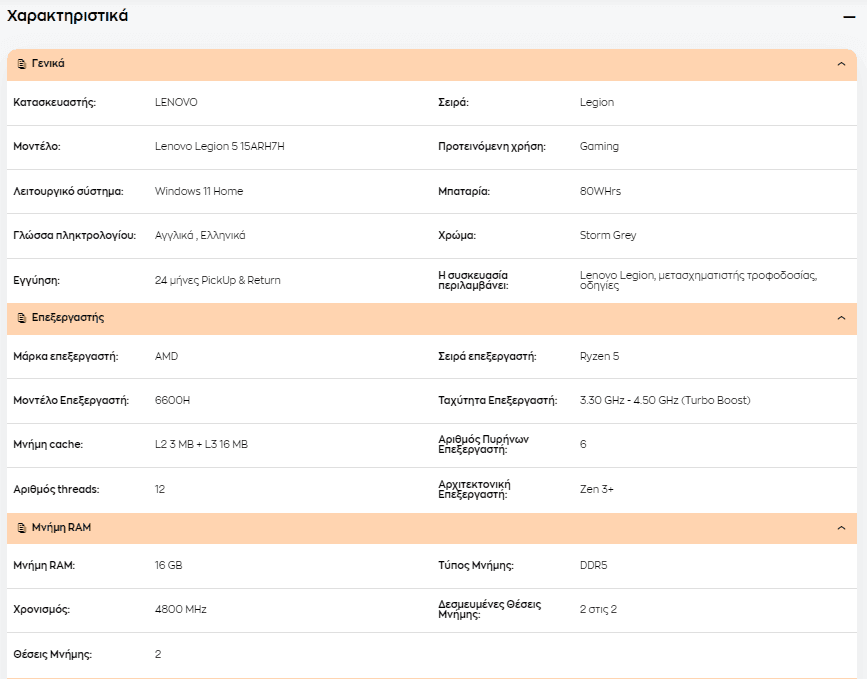Select the LENOVO manufacturer value
Screen dimensions: 867x679
click(176, 102)
